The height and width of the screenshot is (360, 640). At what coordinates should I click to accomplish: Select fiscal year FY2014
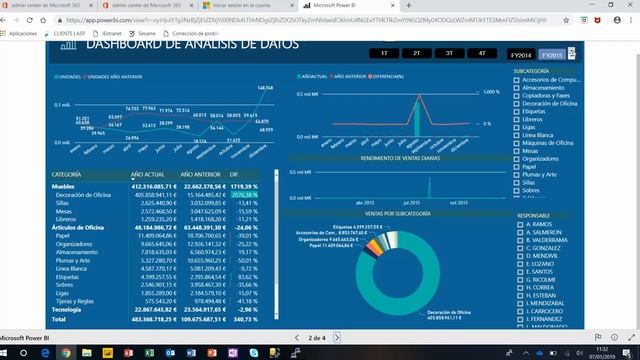pyautogui.click(x=521, y=55)
